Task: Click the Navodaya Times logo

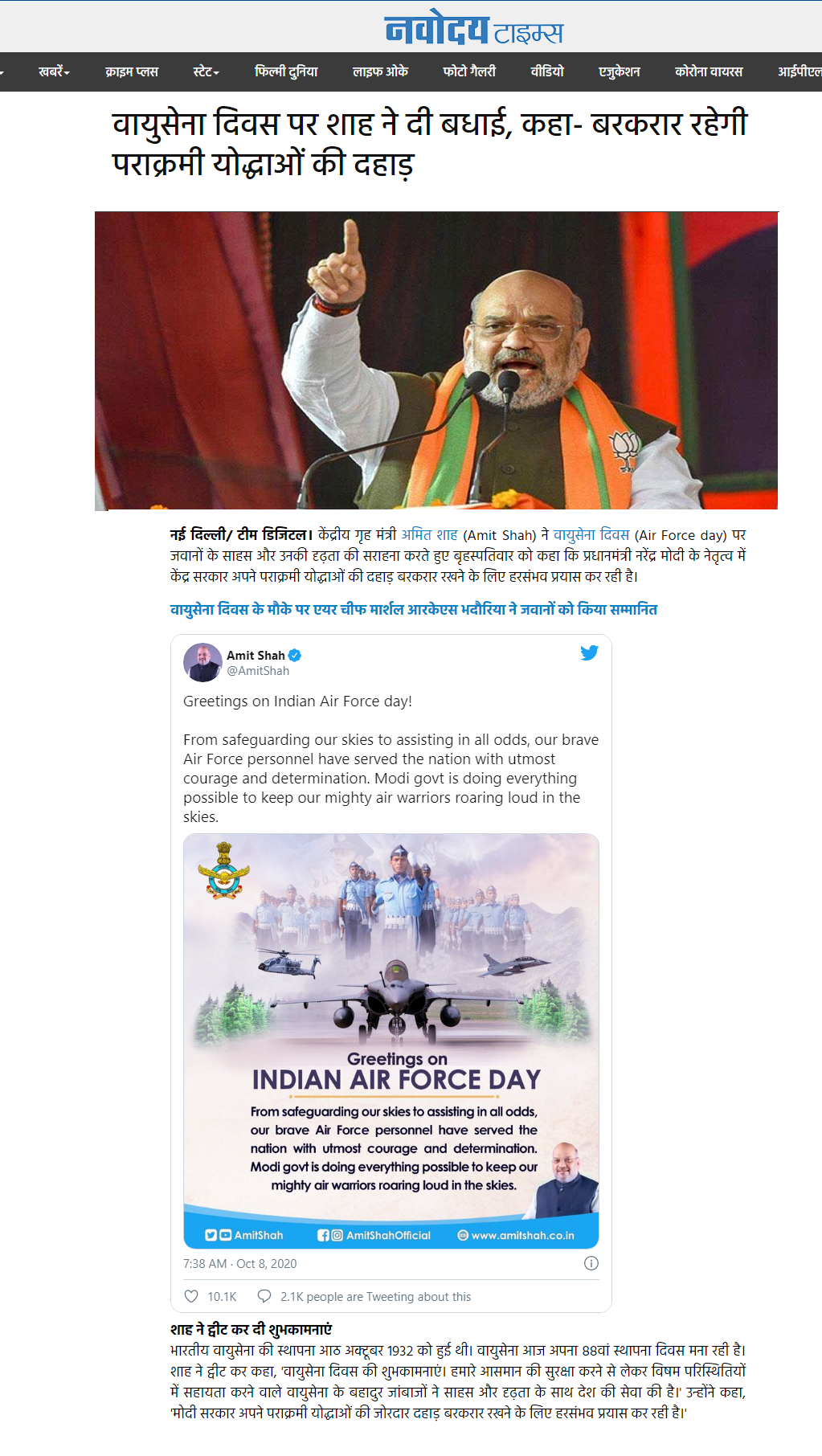Action: click(x=474, y=29)
